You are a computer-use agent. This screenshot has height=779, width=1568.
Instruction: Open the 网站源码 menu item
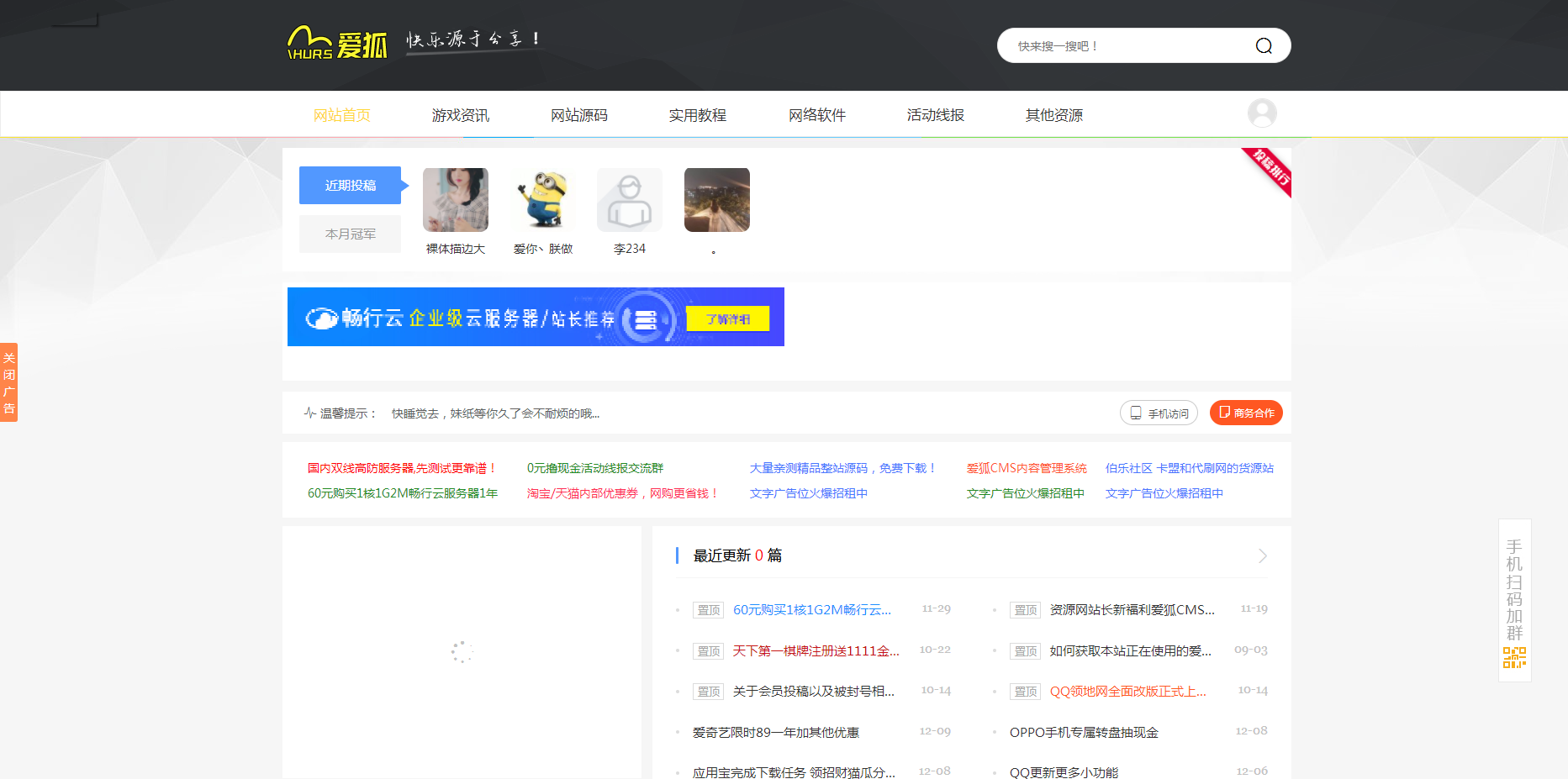point(578,115)
